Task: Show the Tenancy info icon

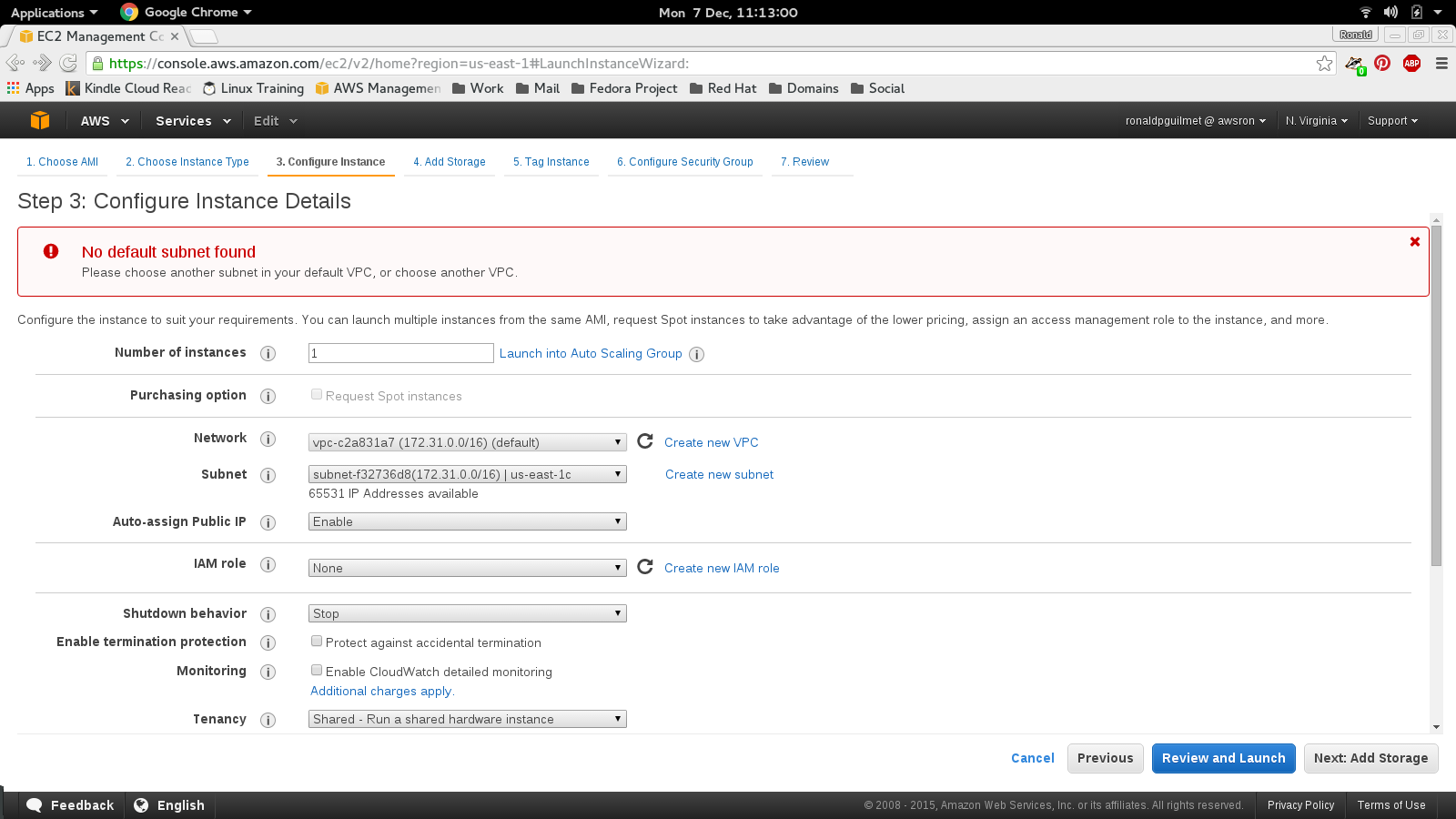Action: point(268,720)
